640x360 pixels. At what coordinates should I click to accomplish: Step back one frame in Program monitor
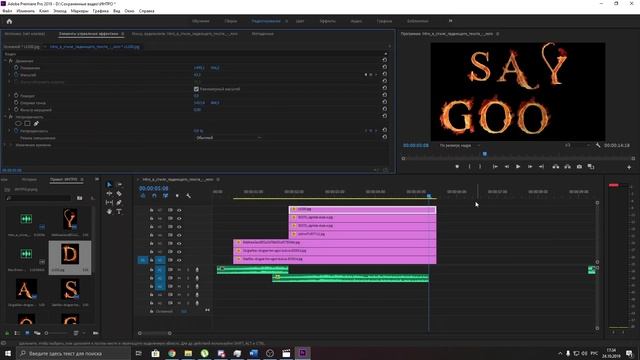pyautogui.click(x=507, y=167)
